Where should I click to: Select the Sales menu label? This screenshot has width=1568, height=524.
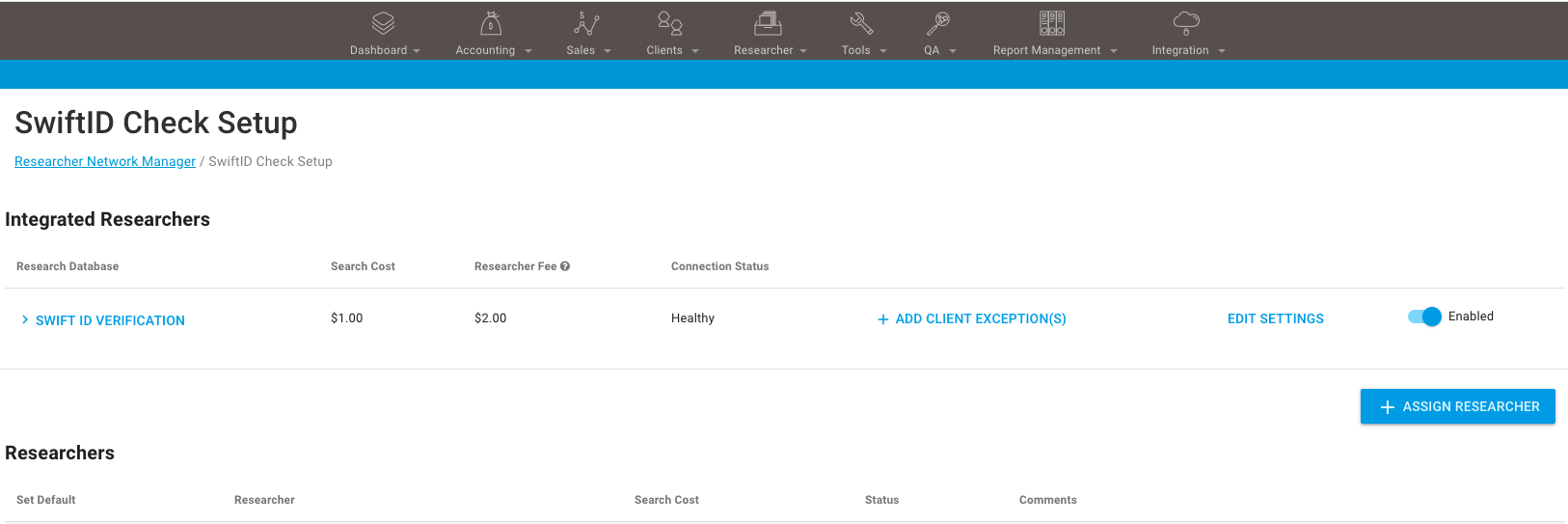581,50
